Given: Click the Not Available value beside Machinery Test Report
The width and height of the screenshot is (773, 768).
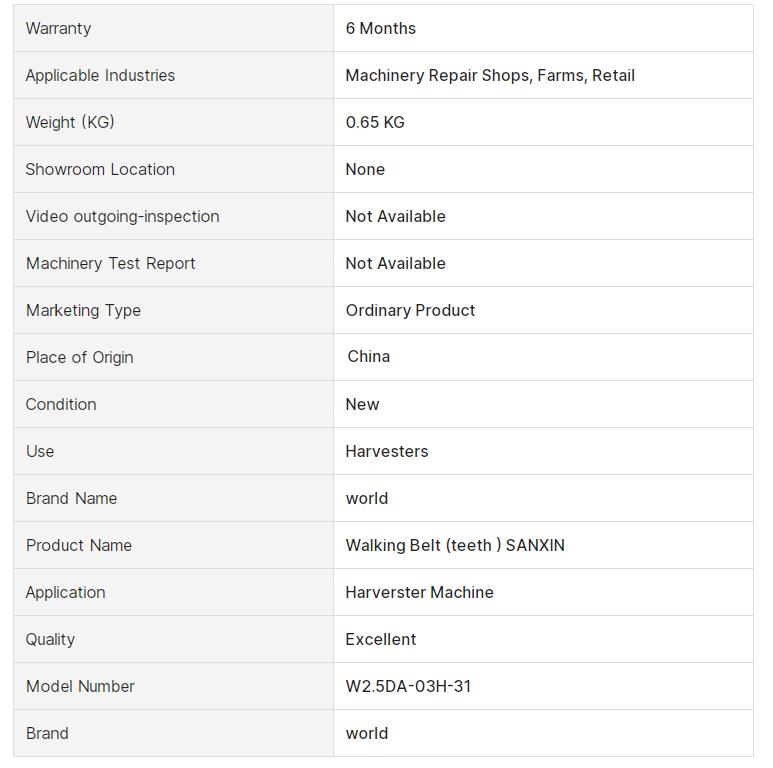Looking at the screenshot, I should pos(395,263).
